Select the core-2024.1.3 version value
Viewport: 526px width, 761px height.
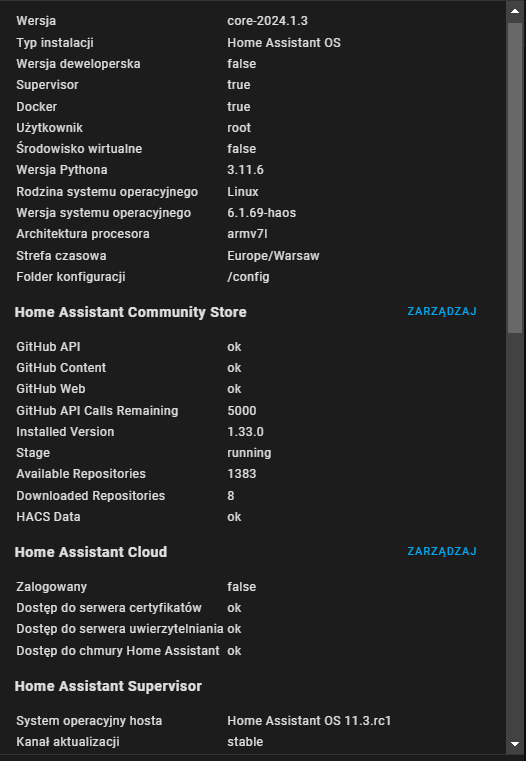267,21
